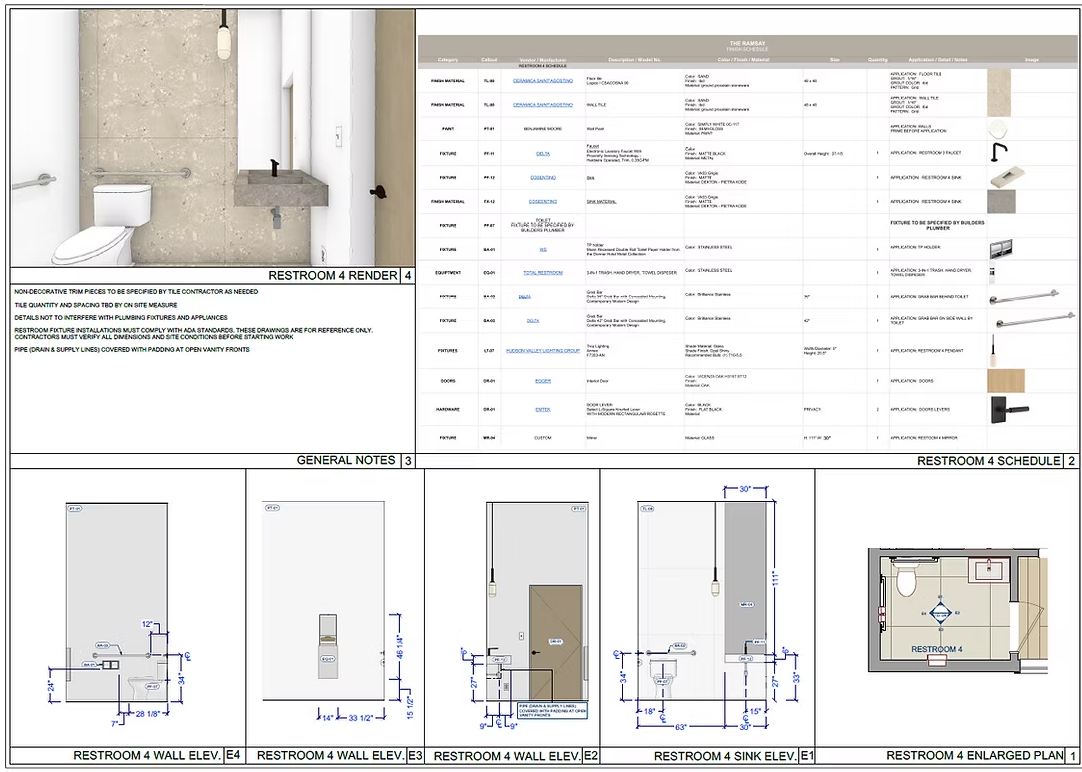Screen dimensions: 1082x772
Task: Click the RESTROOM 4 RENDER title
Action: [333, 276]
